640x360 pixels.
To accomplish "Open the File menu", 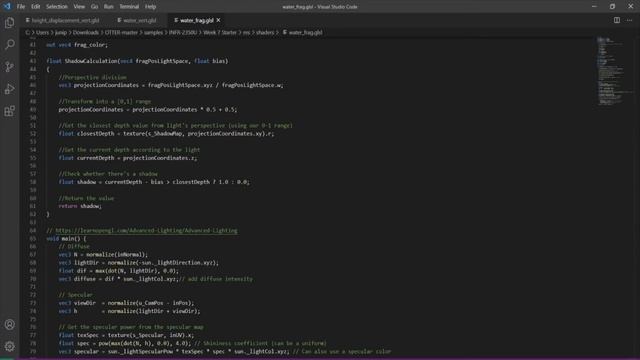I will [x=21, y=7].
